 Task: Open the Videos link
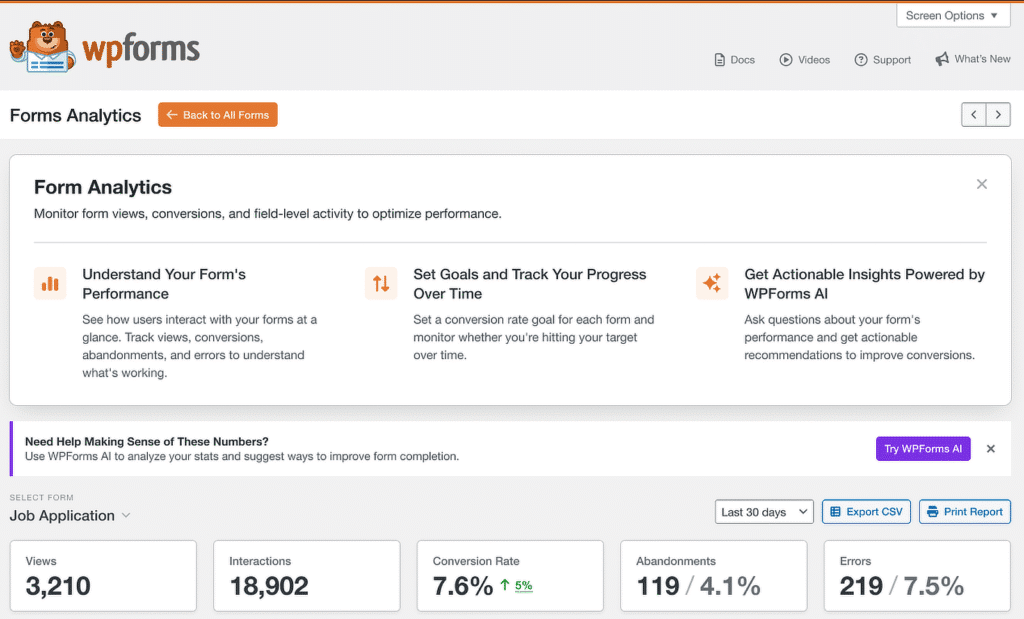point(805,59)
